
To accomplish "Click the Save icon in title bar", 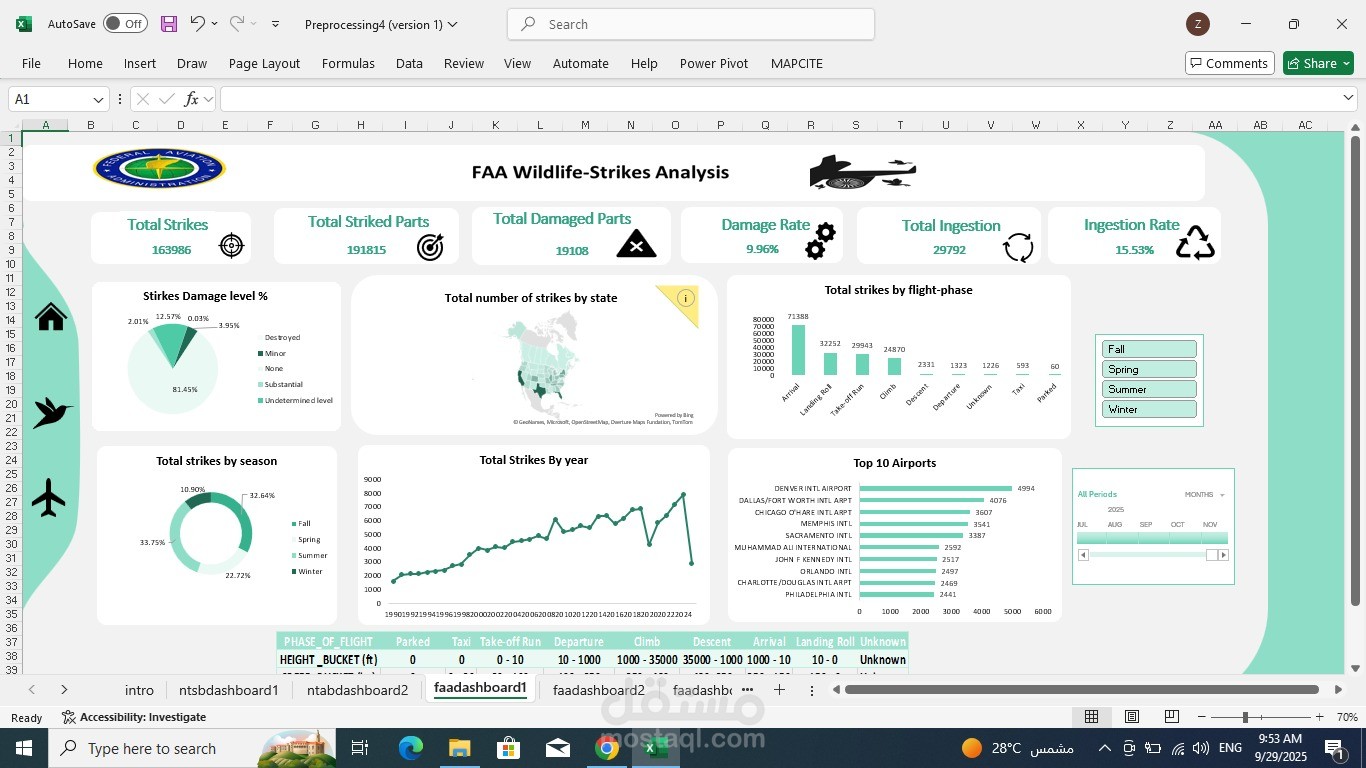I will [x=169, y=24].
